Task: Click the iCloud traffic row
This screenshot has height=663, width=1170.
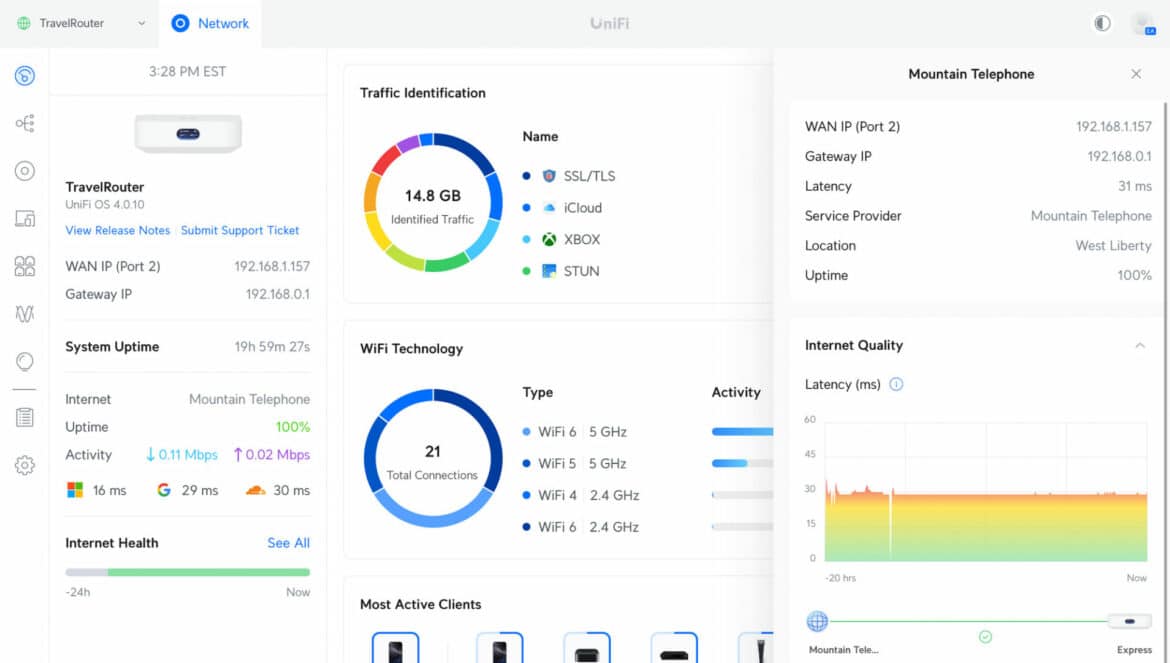Action: point(562,207)
